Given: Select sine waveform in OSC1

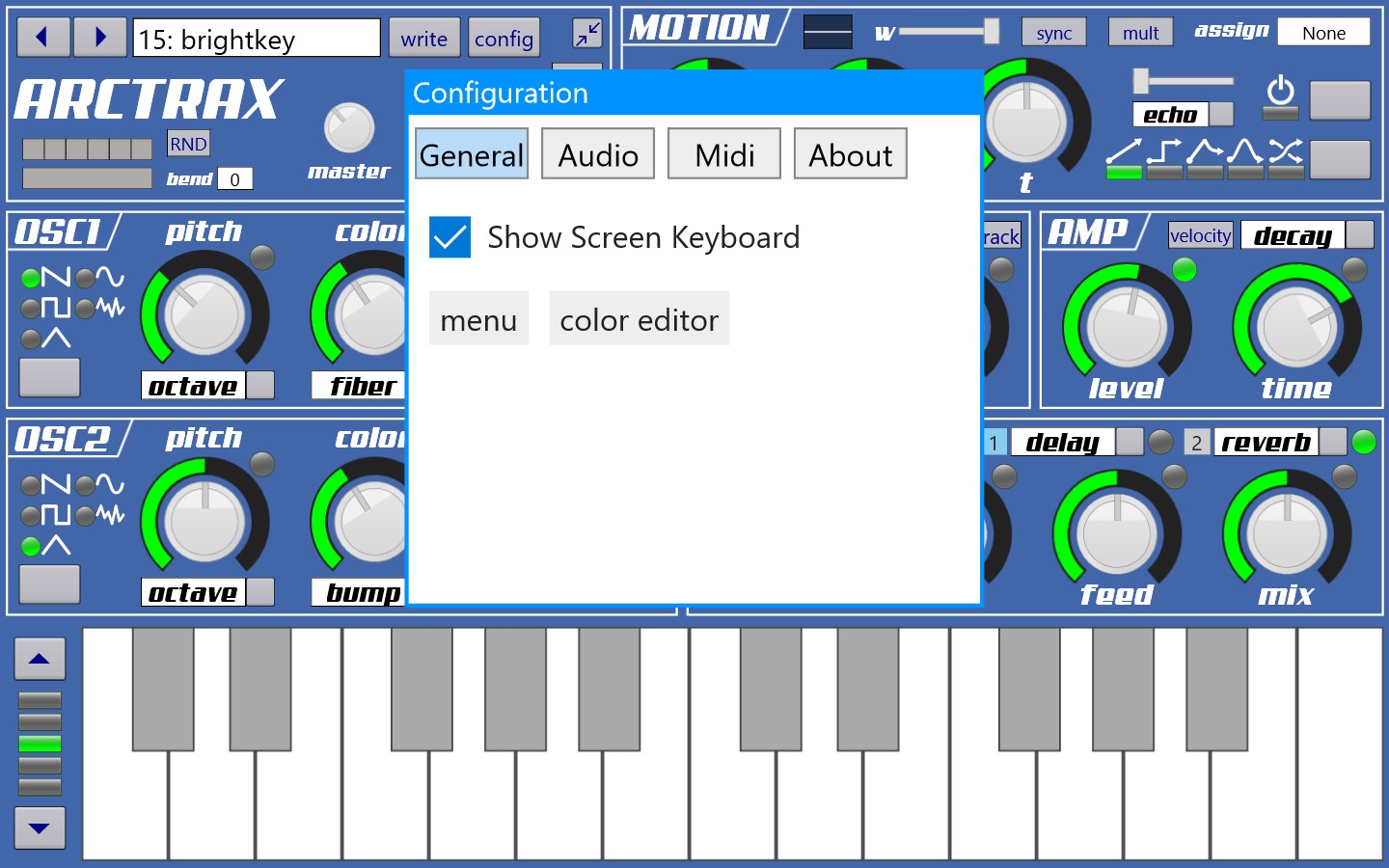Looking at the screenshot, I should point(100,278).
